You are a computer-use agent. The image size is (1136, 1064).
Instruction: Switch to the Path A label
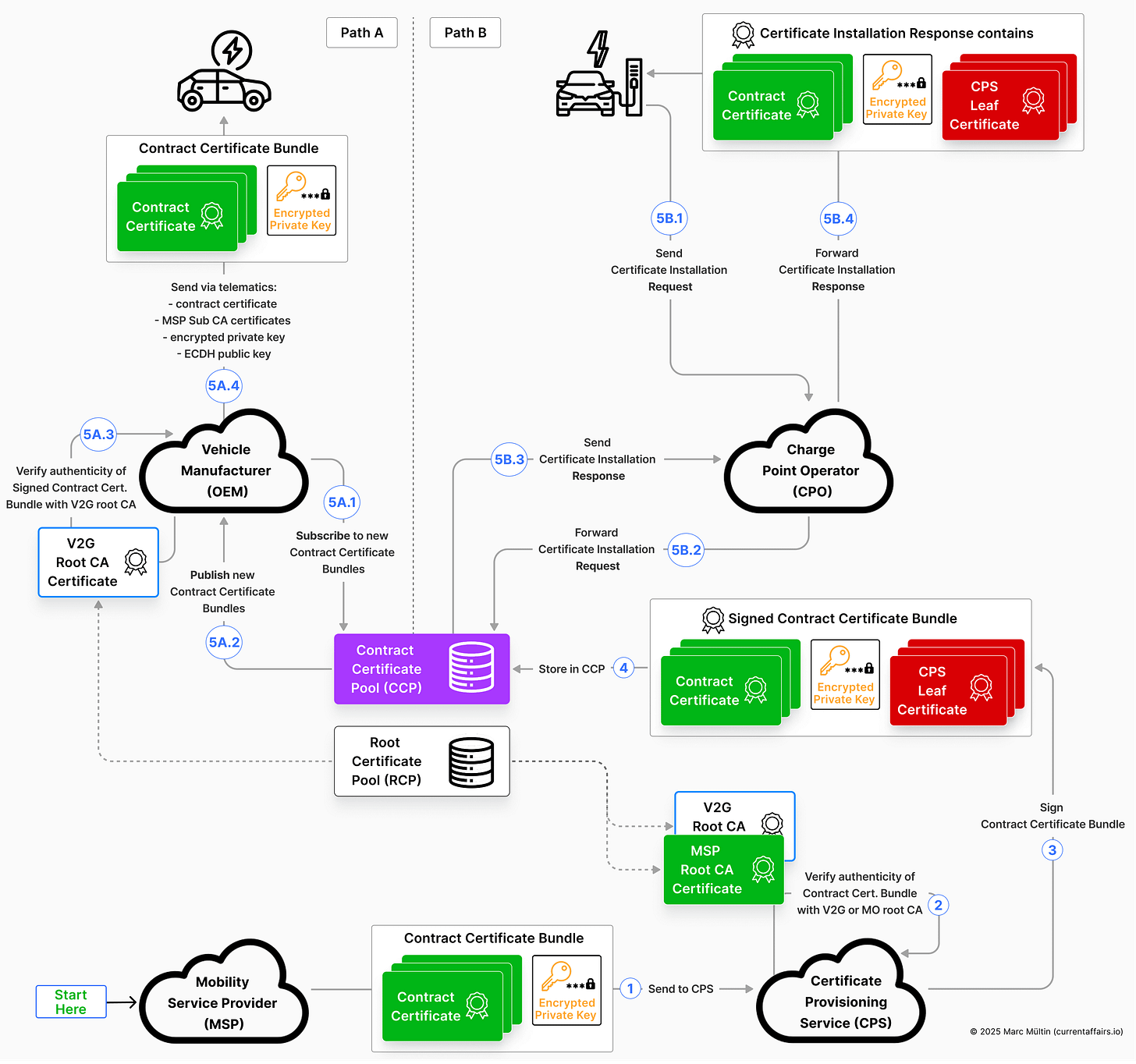pos(361,33)
